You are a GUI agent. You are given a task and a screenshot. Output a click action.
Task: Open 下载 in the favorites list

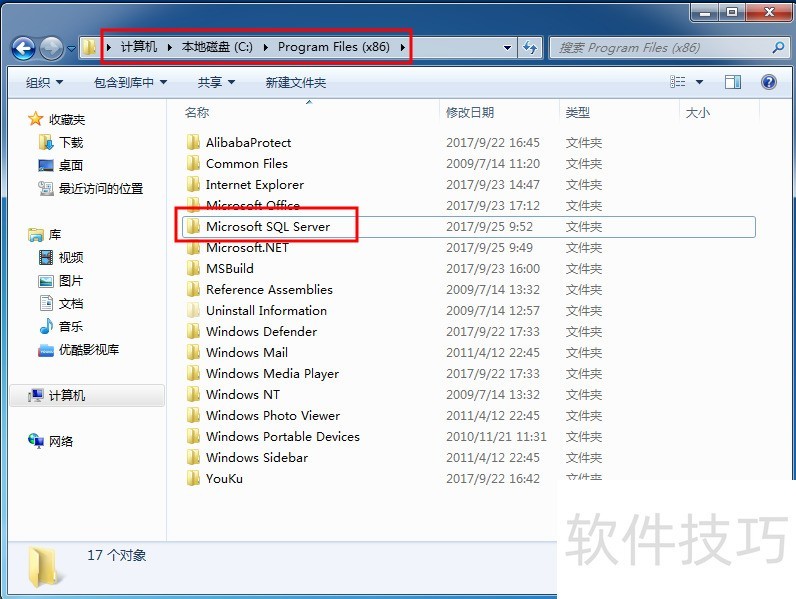tap(61, 142)
